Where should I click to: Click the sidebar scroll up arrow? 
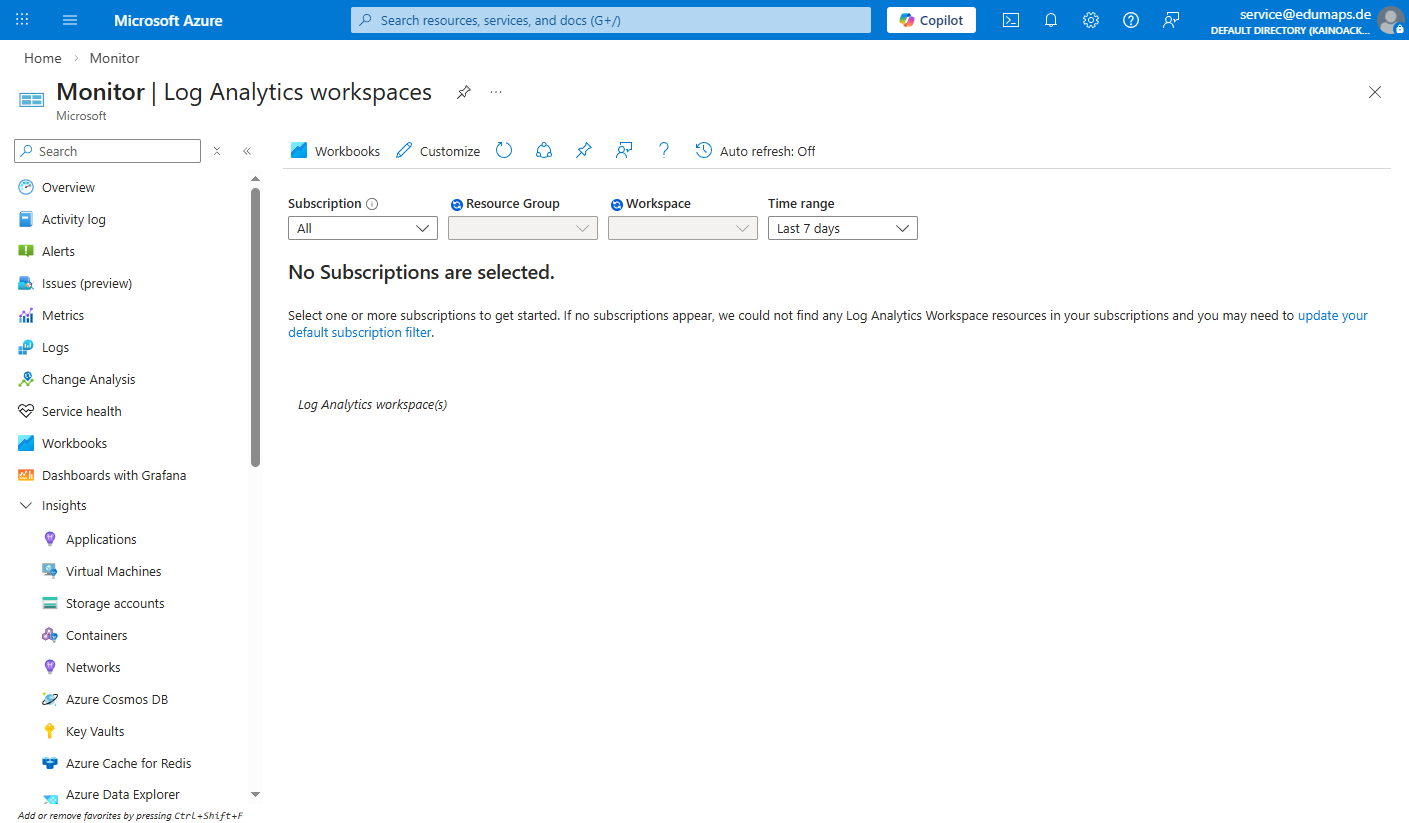(255, 179)
